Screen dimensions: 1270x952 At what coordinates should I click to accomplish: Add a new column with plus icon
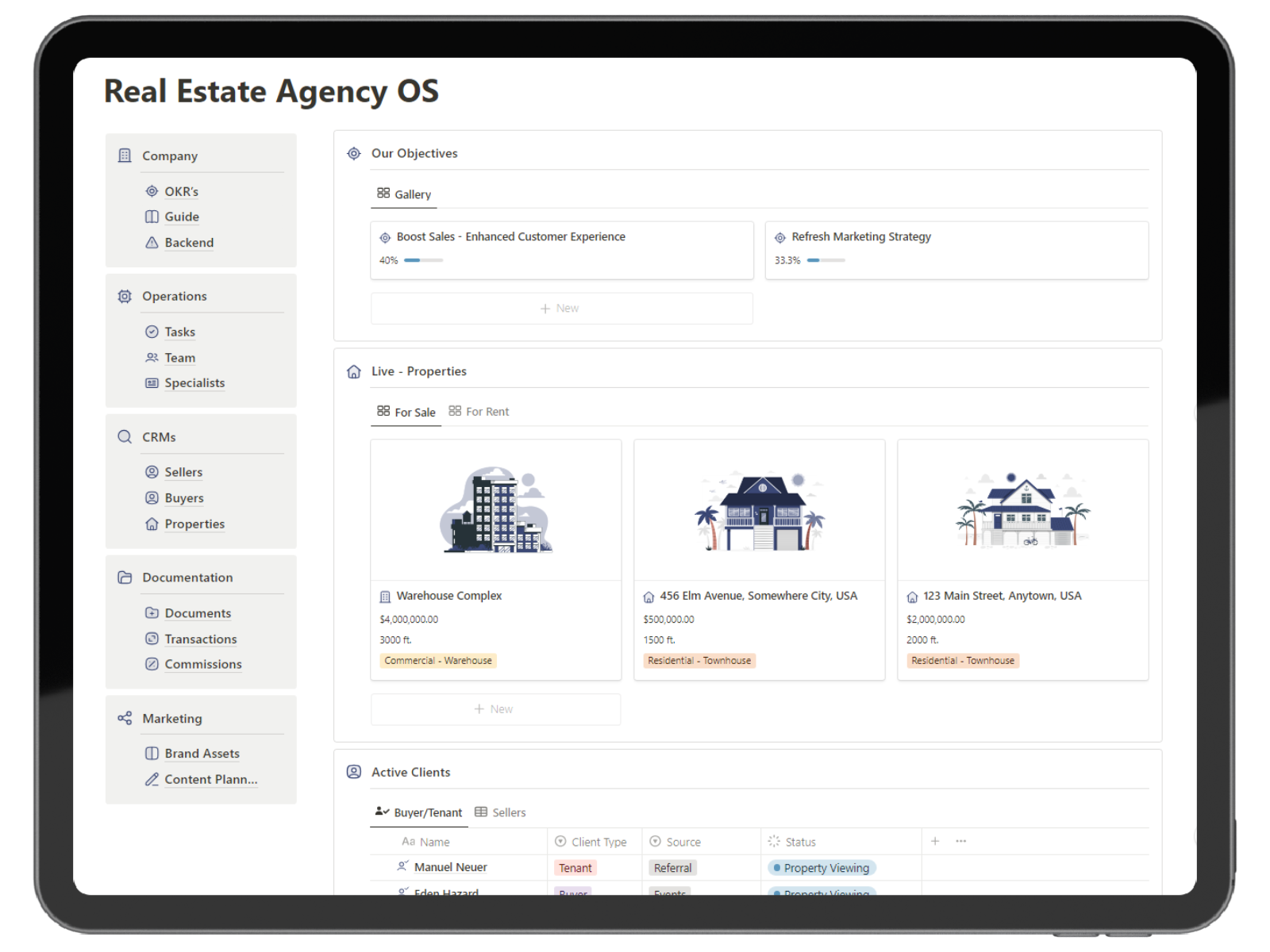point(935,841)
